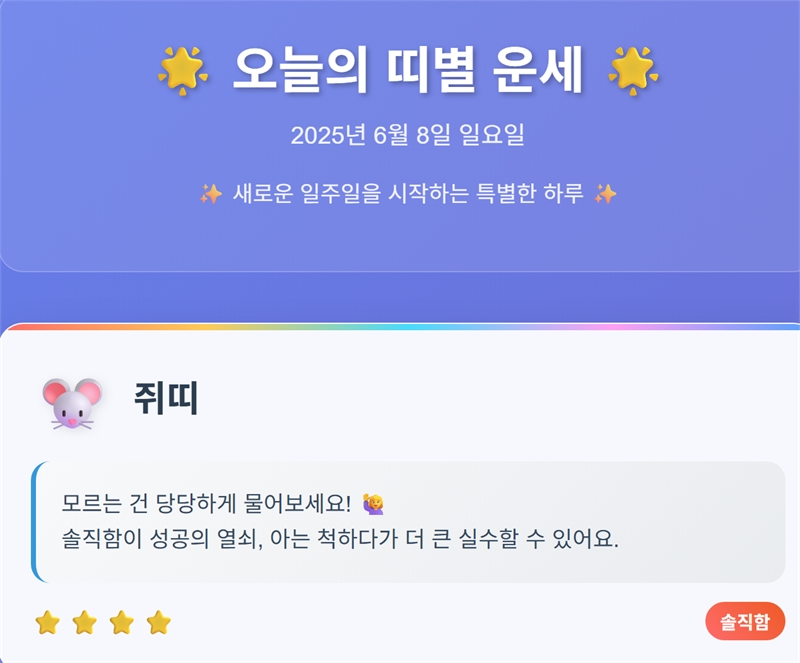Click the sparkles emoji before 새로운 일주일을

(210, 194)
